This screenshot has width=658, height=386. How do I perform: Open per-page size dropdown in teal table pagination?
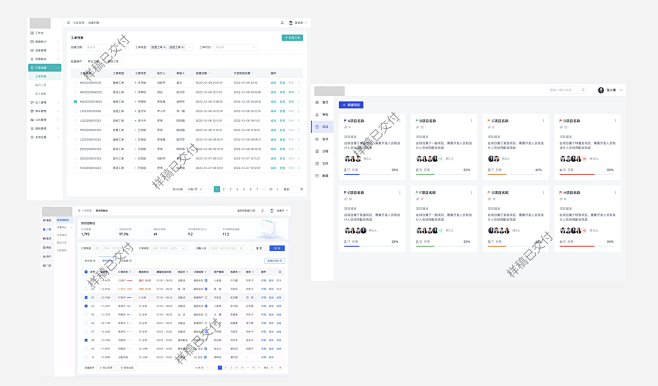[x=195, y=189]
